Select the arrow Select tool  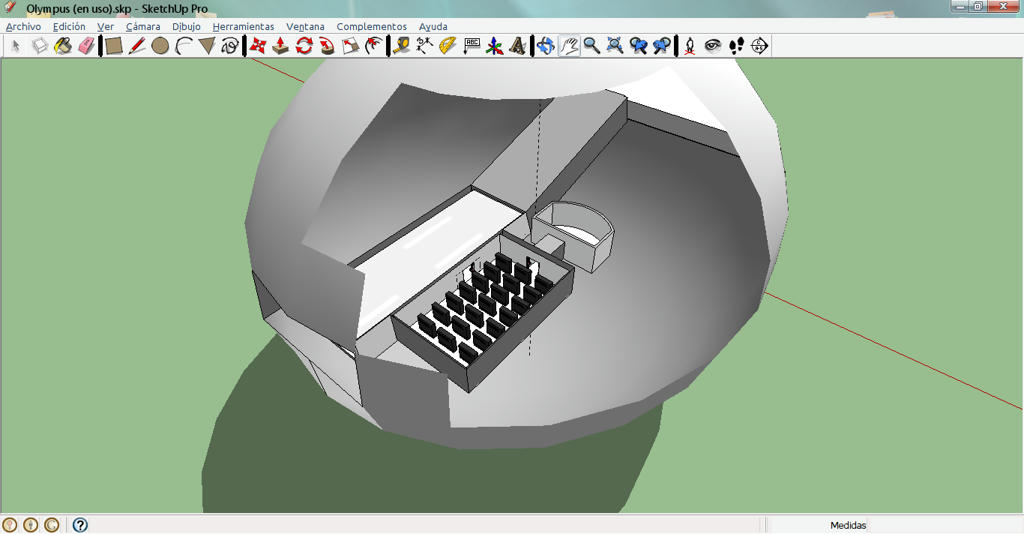coord(16,46)
